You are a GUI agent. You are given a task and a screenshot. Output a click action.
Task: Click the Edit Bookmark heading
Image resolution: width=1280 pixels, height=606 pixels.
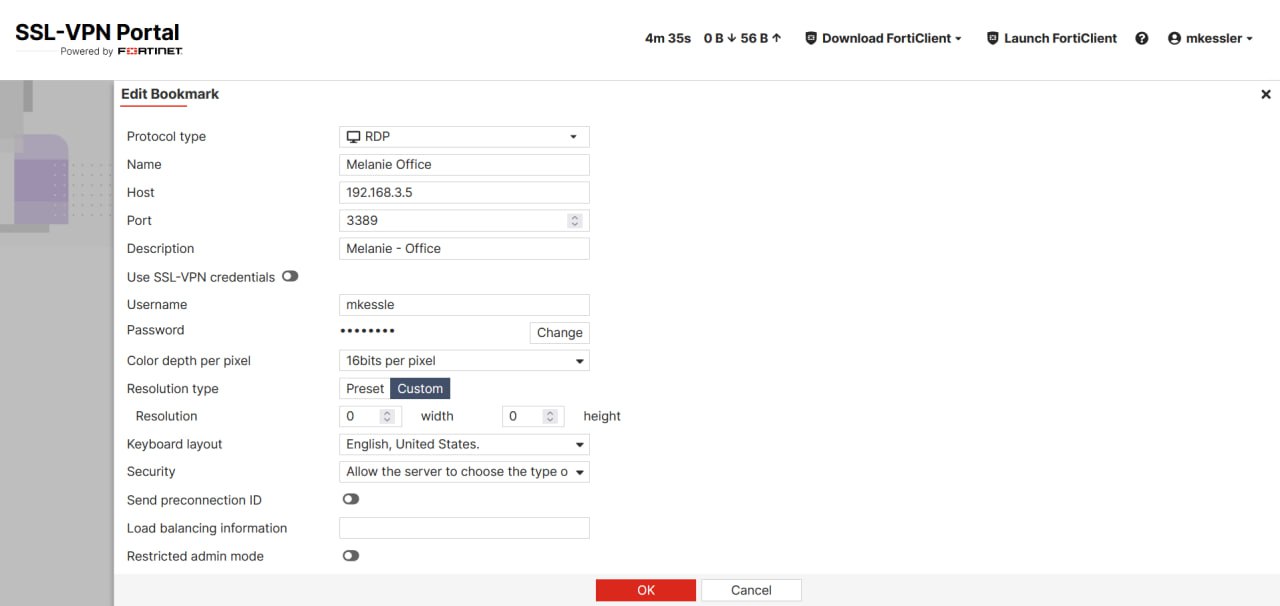pos(170,94)
